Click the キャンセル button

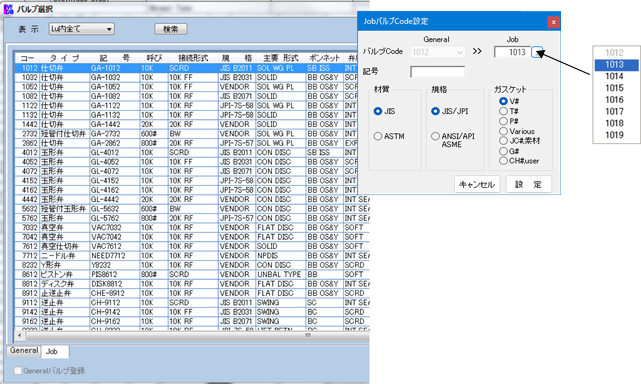point(477,184)
